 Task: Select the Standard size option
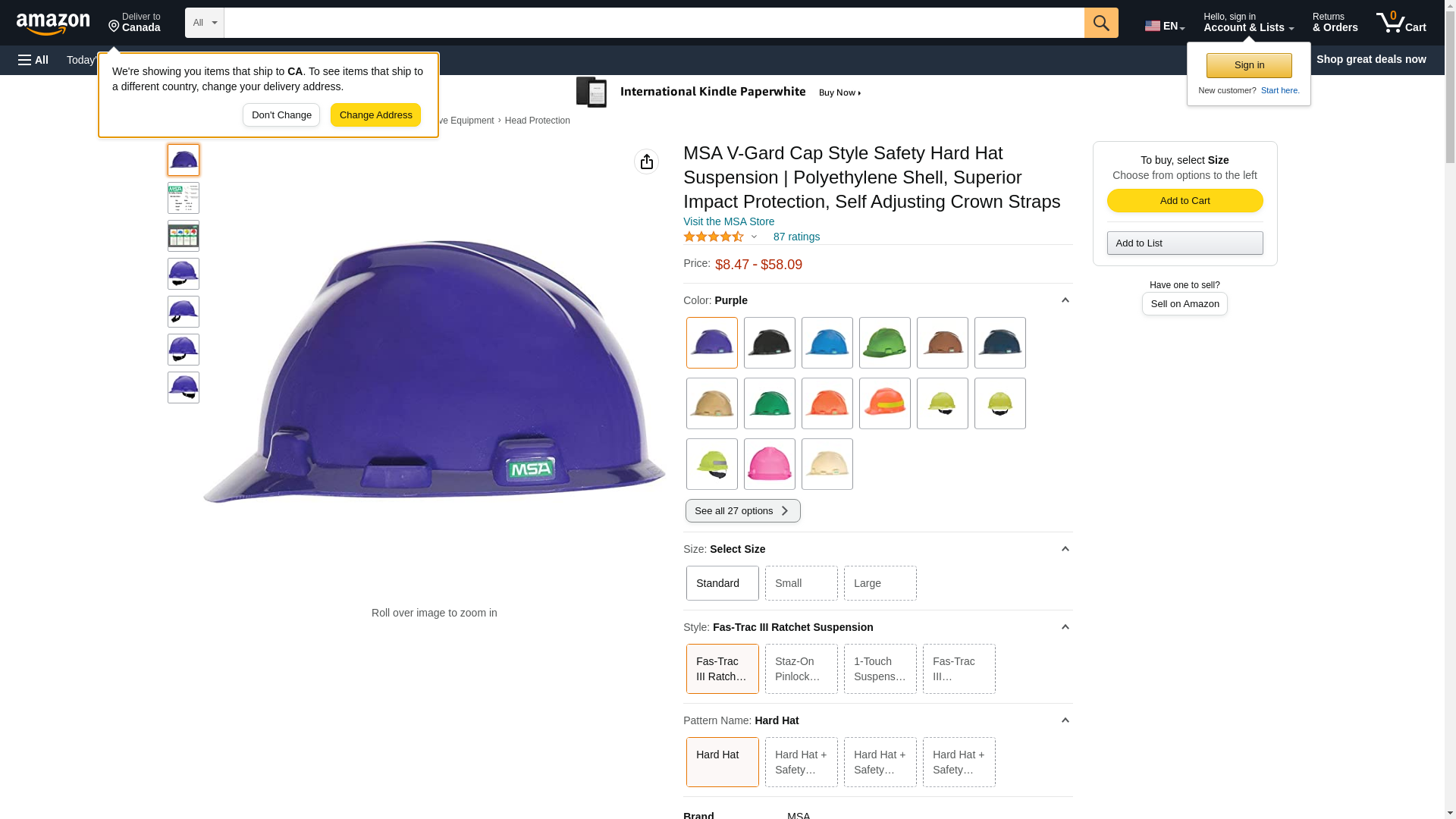pos(722,583)
